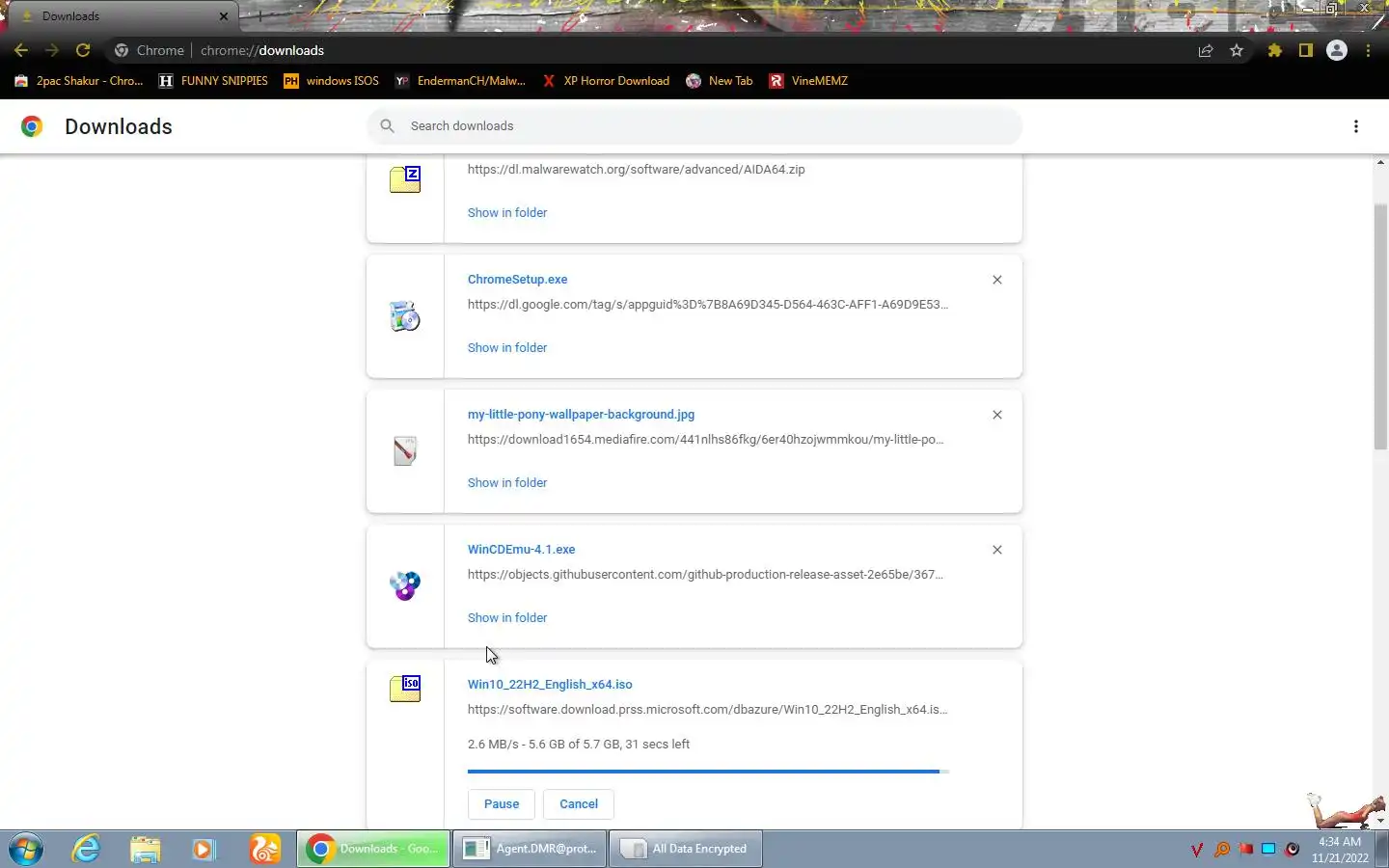
Task: Click the dl.google.com source URL text
Action: coord(708,305)
